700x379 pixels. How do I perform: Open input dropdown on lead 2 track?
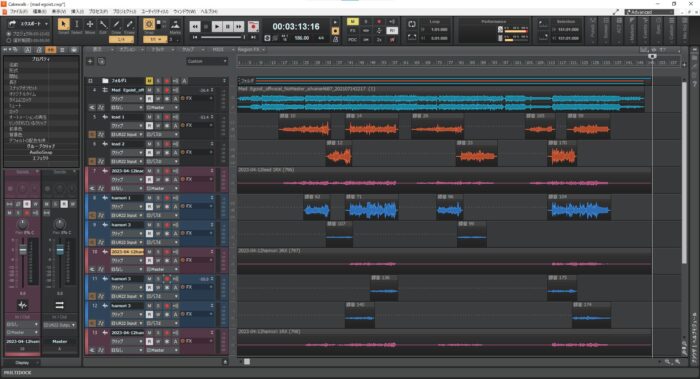coord(127,161)
